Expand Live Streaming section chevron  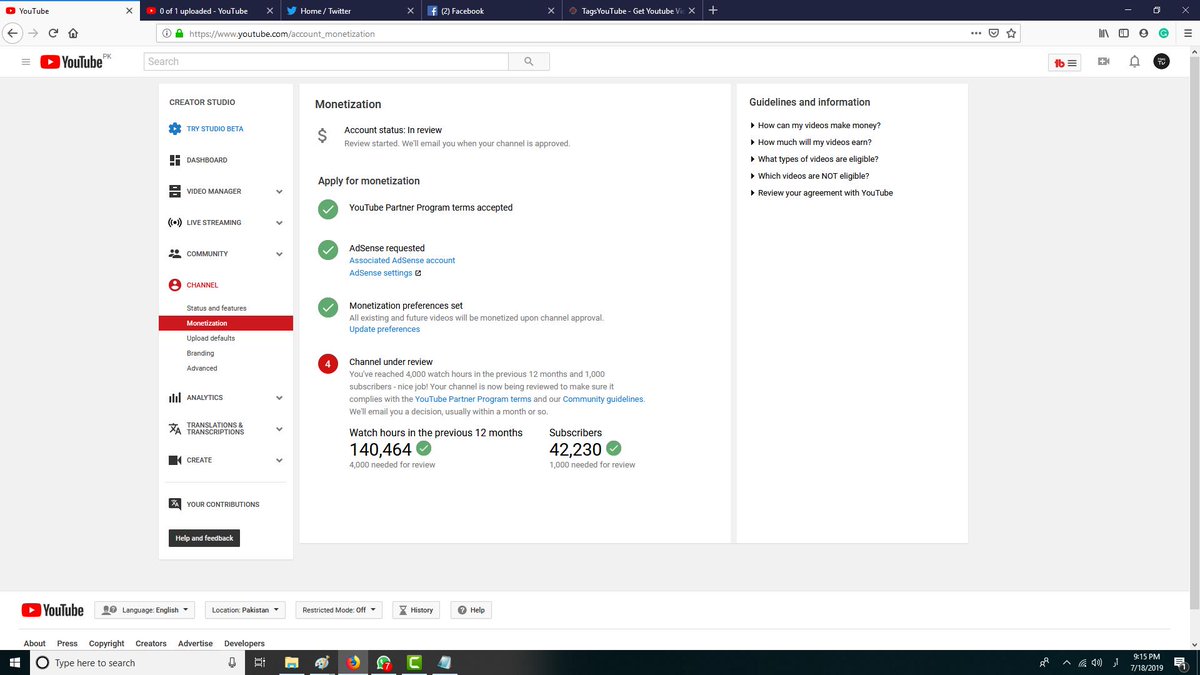point(279,223)
